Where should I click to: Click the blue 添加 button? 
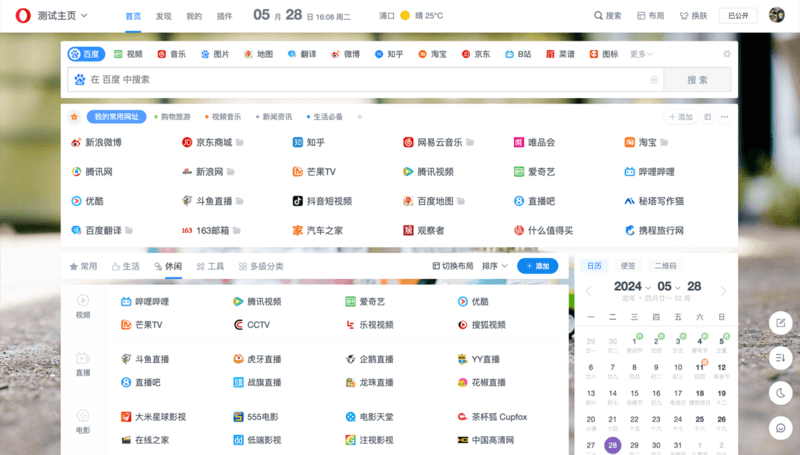(537, 266)
